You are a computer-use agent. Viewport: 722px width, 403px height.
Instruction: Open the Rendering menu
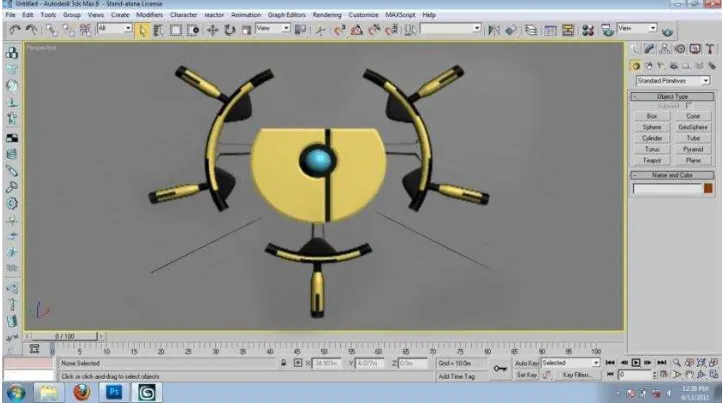tap(327, 15)
